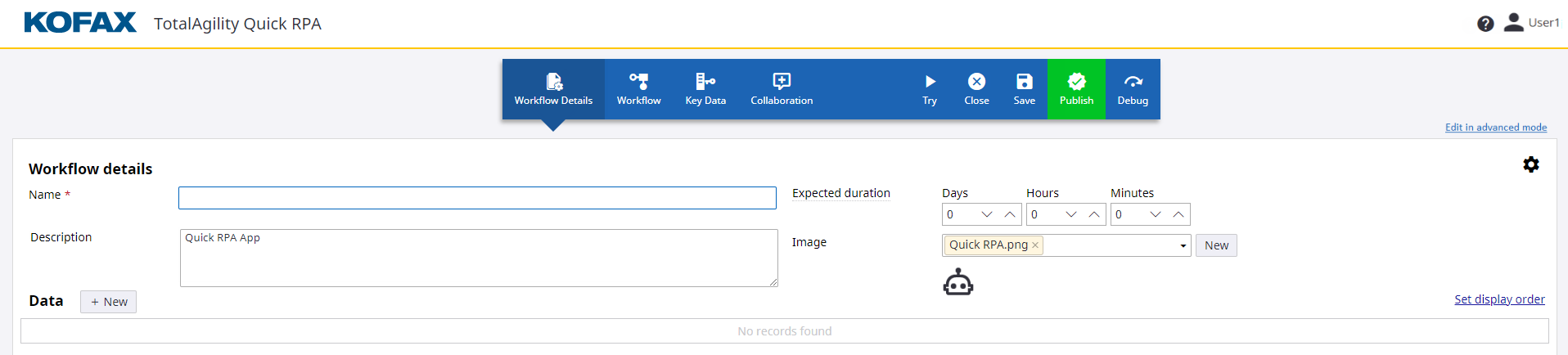1568x355 pixels.
Task: Open the settings gear in Workflow details
Action: (1531, 164)
